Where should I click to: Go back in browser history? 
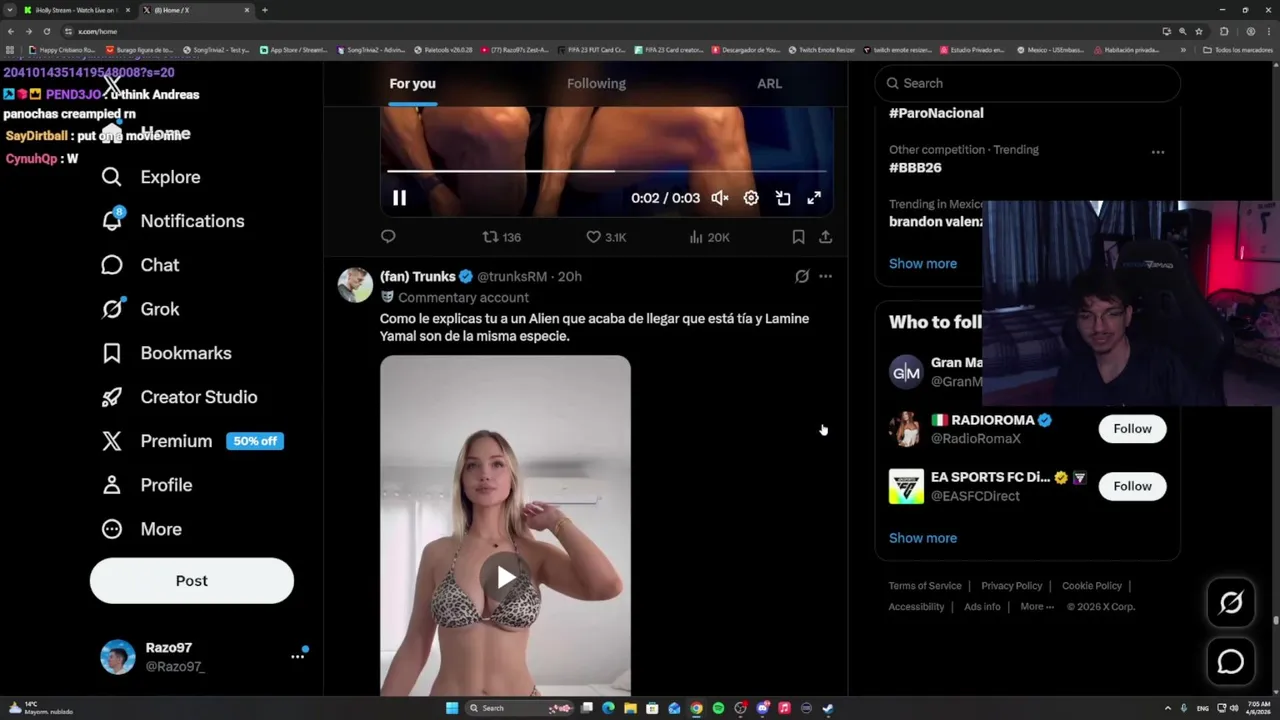coord(11,31)
